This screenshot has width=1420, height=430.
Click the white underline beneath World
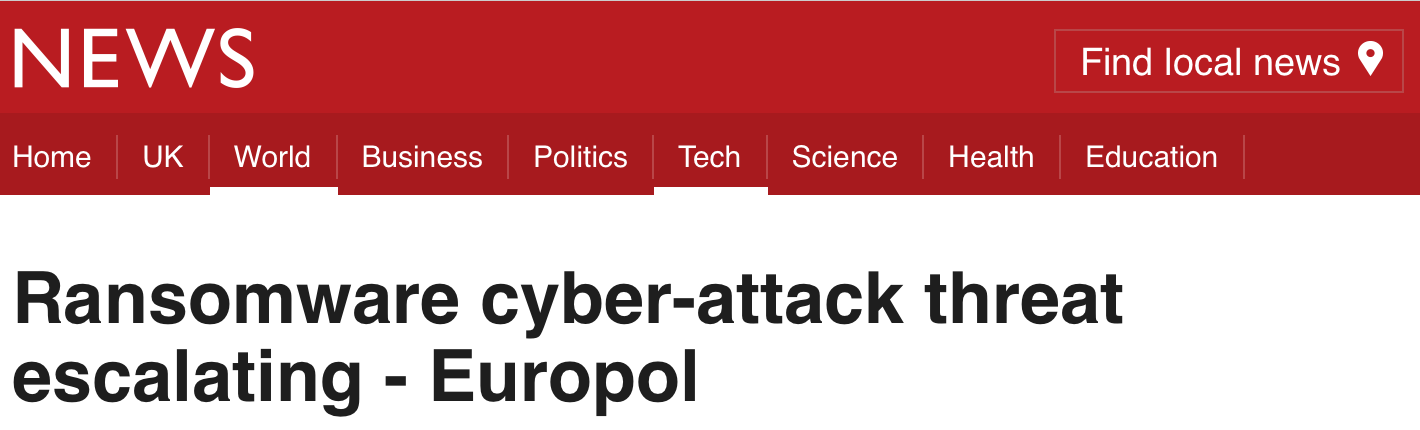tap(273, 190)
